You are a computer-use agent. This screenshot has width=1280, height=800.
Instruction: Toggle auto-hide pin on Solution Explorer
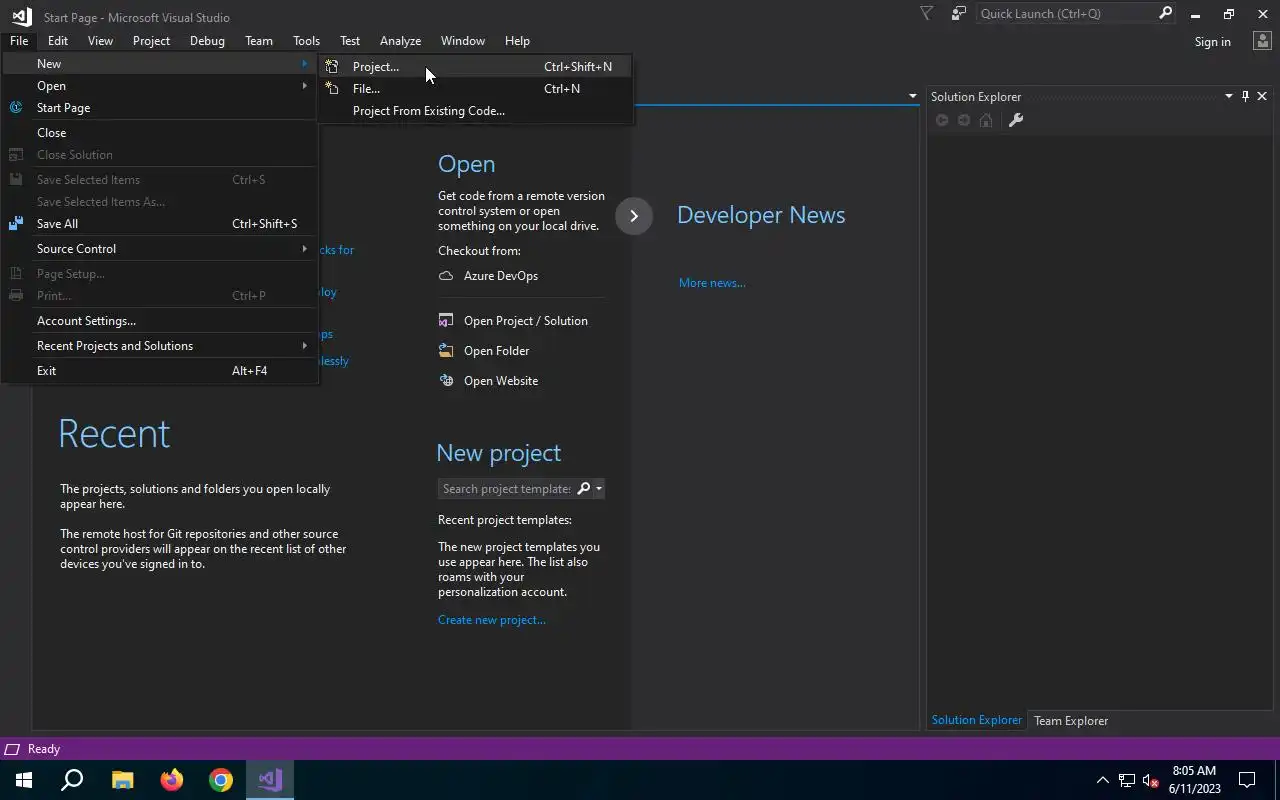pos(1245,96)
